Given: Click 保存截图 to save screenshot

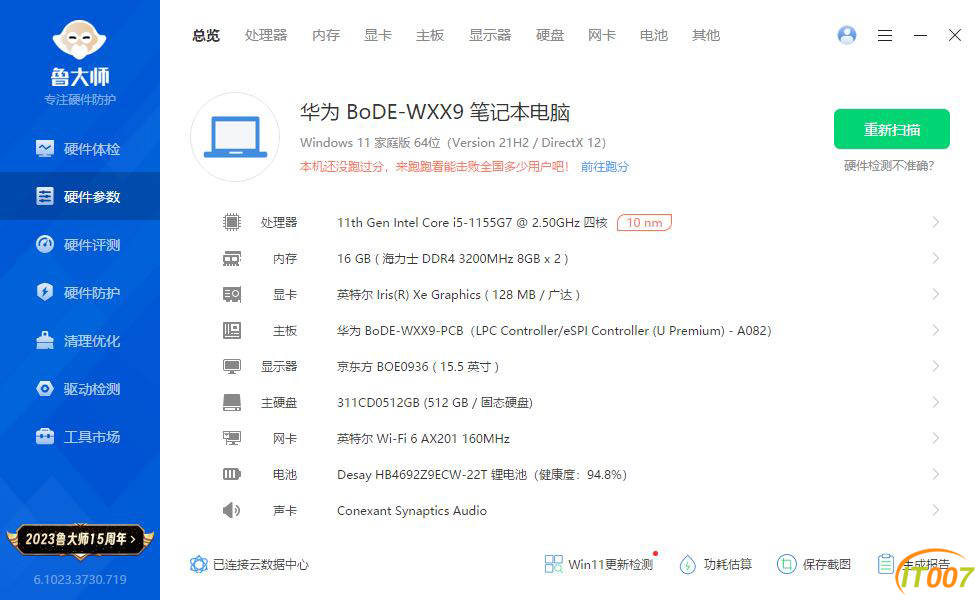Looking at the screenshot, I should [814, 564].
